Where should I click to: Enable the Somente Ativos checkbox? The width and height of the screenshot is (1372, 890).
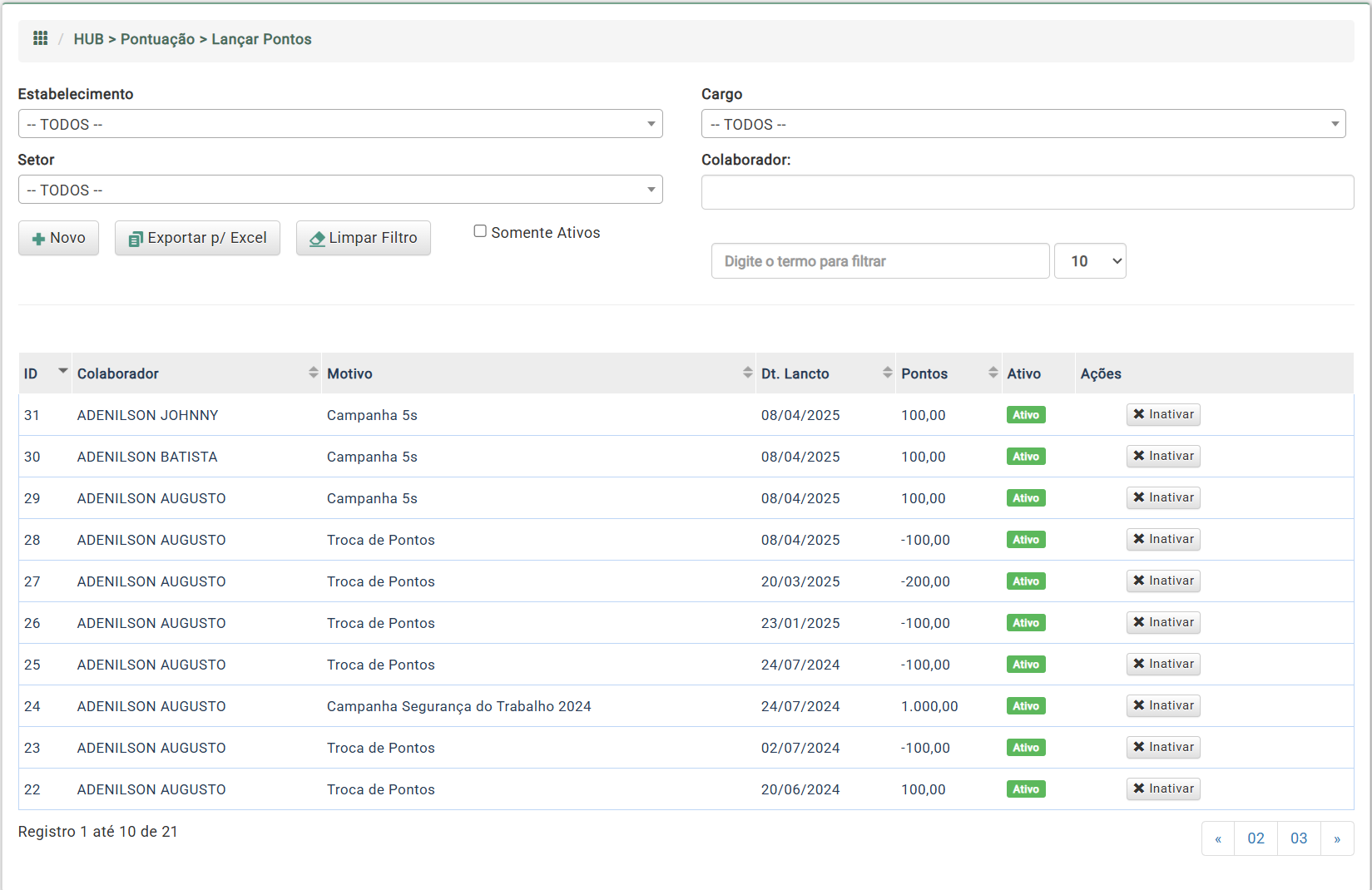point(480,231)
